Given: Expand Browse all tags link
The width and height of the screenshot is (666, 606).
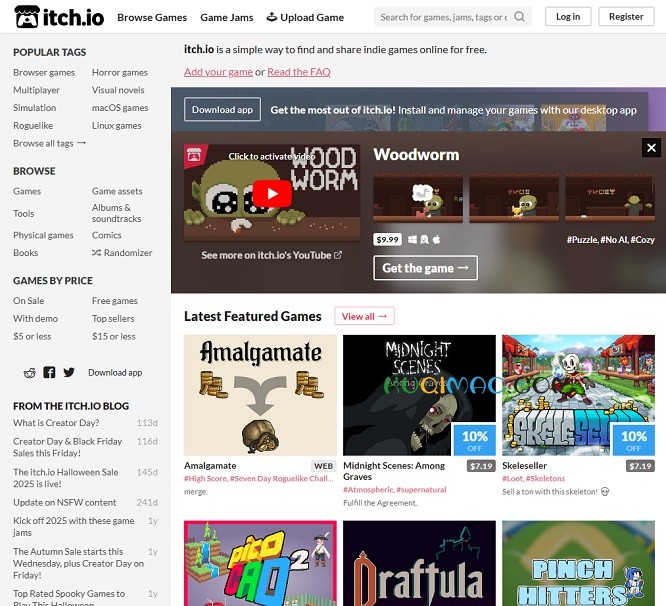Looking at the screenshot, I should click(x=49, y=143).
